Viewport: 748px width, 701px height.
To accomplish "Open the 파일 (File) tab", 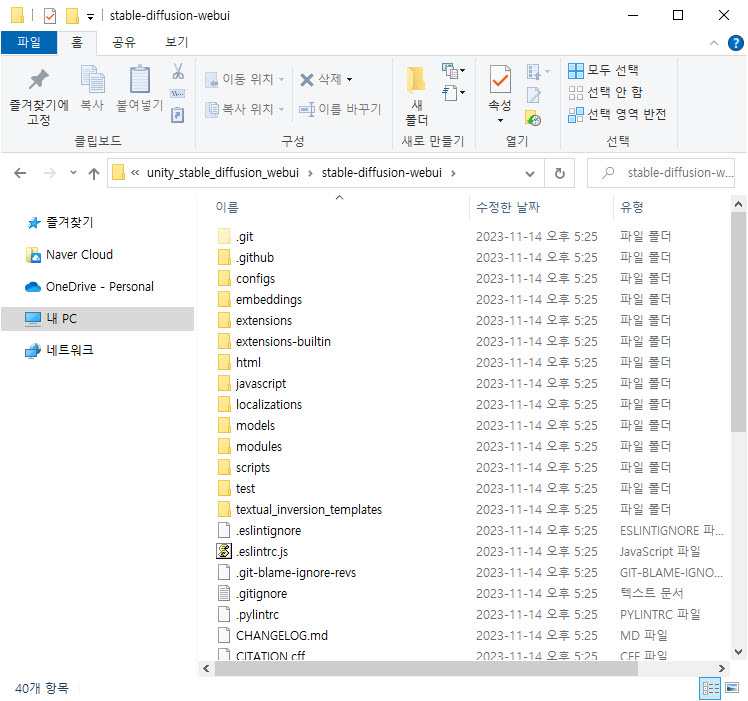I will pos(29,42).
